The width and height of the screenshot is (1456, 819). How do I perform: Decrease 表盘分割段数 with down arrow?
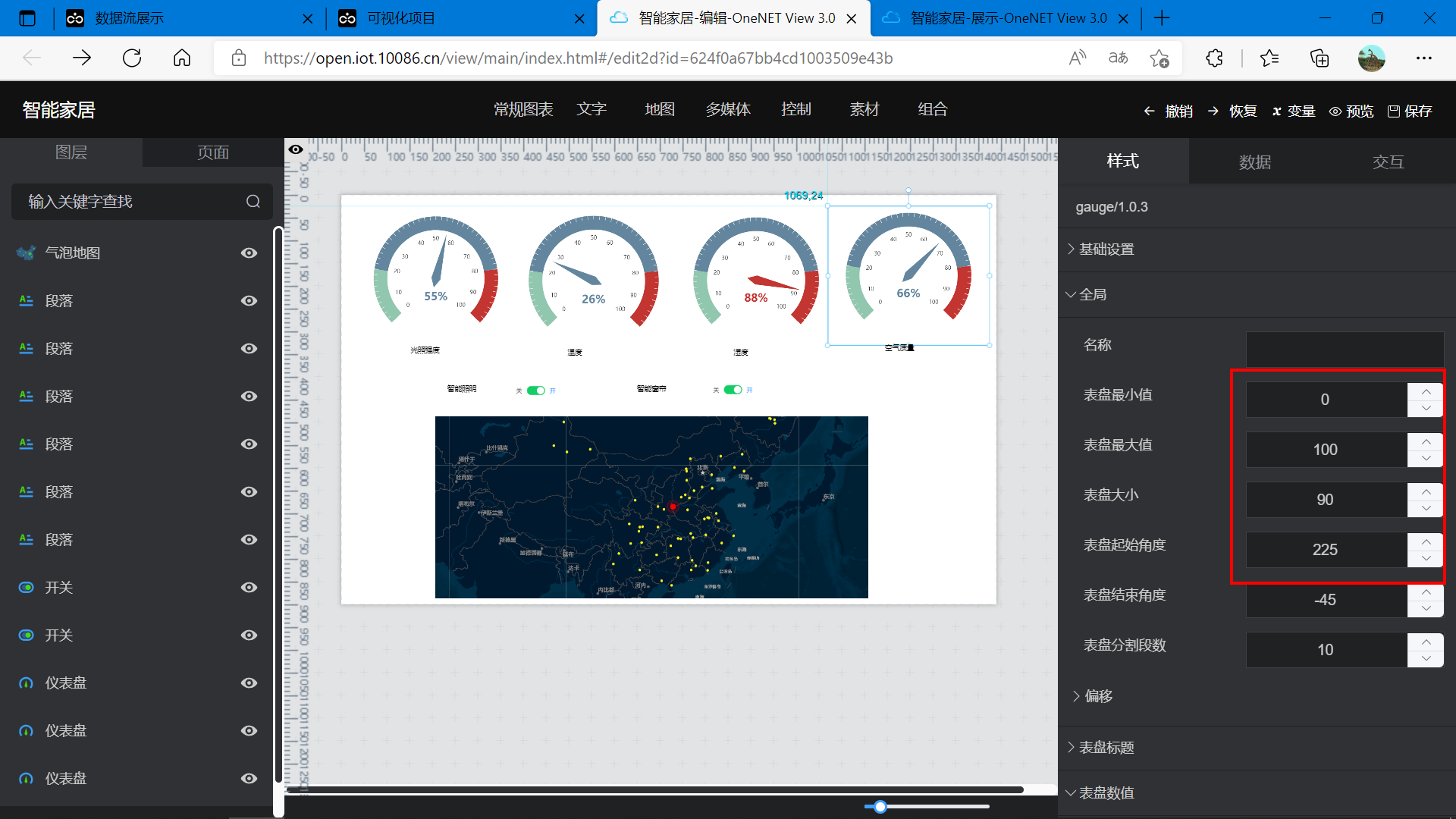pos(1426,658)
